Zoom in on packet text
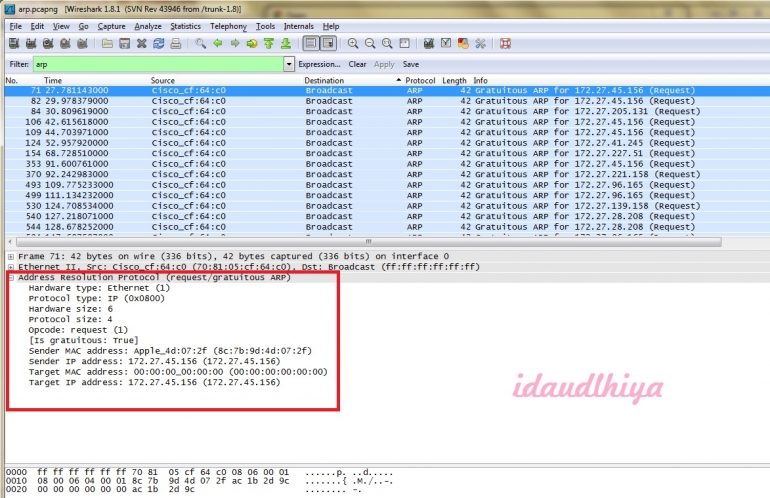The height and width of the screenshot is (498, 770). point(353,44)
